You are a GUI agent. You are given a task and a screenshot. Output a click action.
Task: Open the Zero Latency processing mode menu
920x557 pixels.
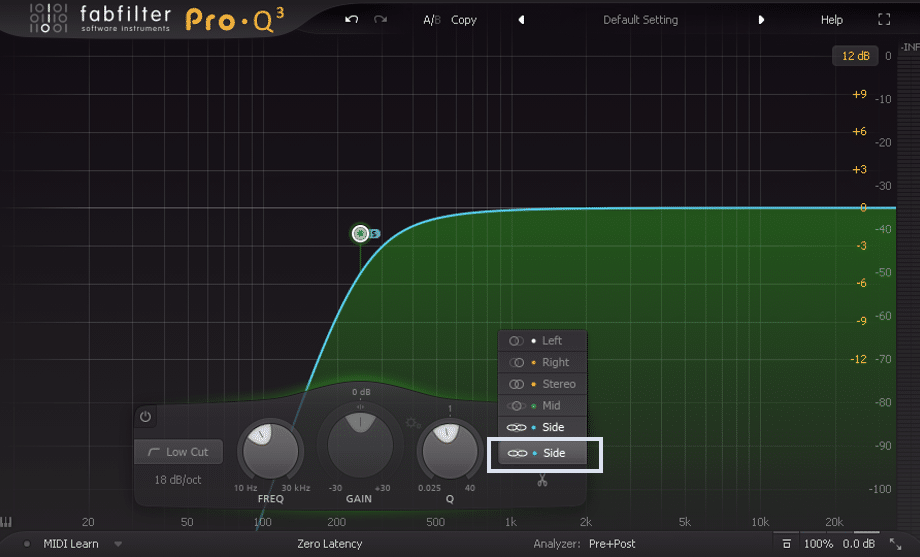click(329, 544)
